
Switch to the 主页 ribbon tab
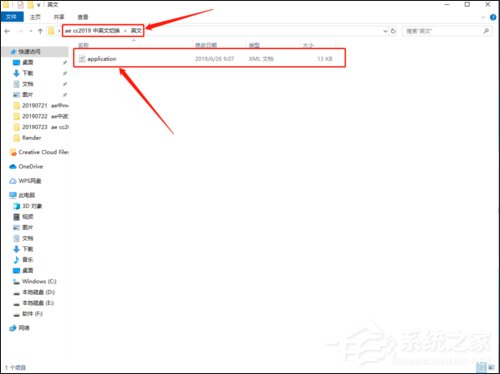35,17
